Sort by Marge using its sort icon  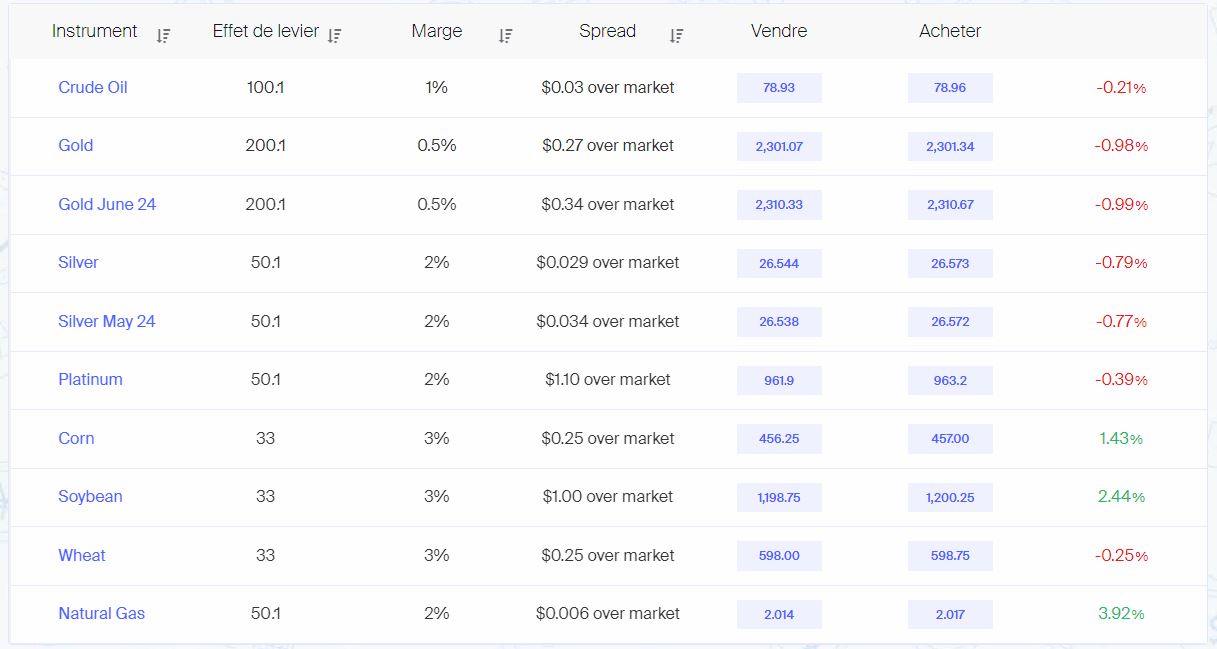[505, 36]
